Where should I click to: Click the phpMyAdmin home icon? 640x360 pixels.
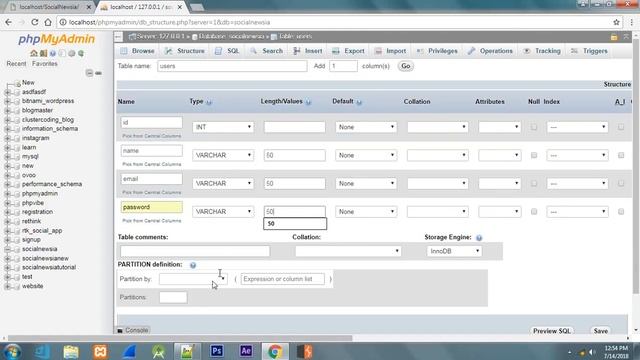coord(34,53)
